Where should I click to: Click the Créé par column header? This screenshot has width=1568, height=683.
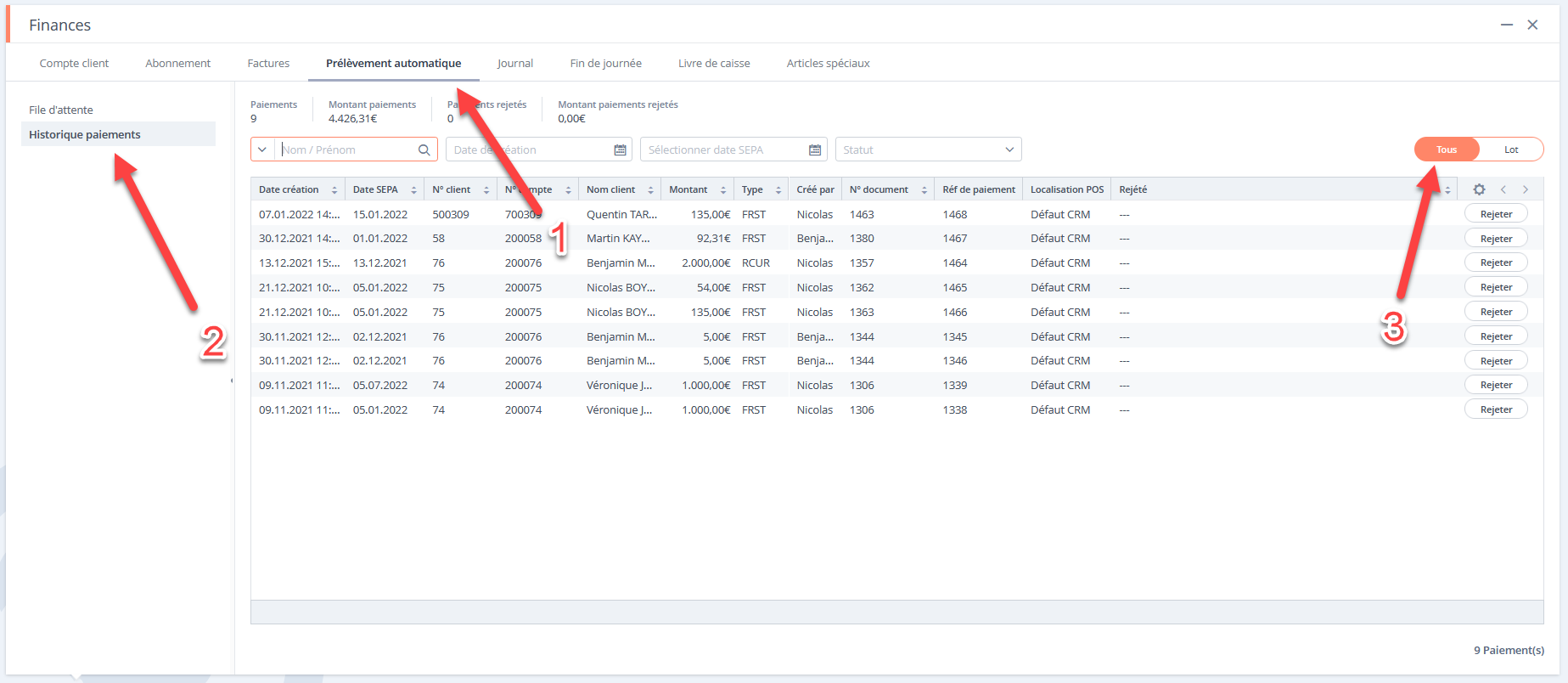(x=815, y=189)
